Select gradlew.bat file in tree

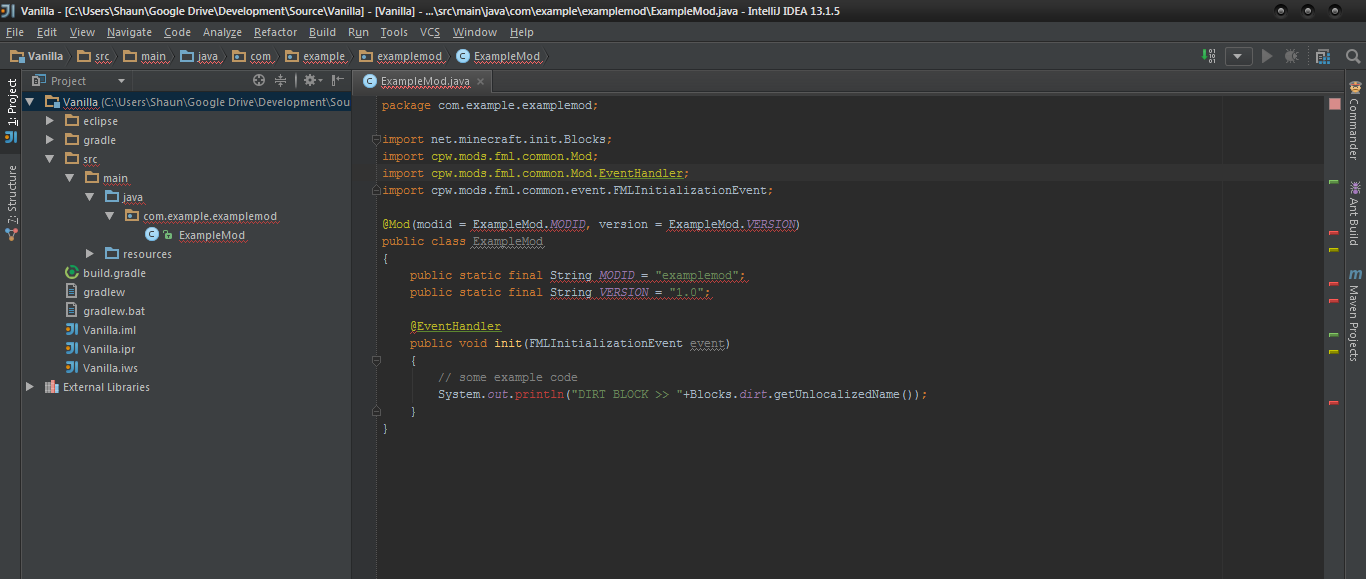[x=114, y=311]
